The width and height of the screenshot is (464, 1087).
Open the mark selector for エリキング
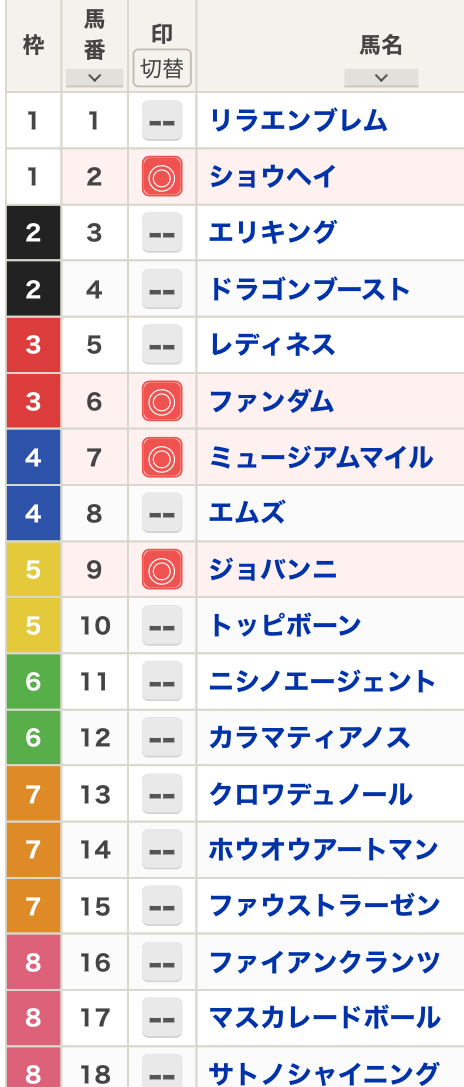pos(162,233)
